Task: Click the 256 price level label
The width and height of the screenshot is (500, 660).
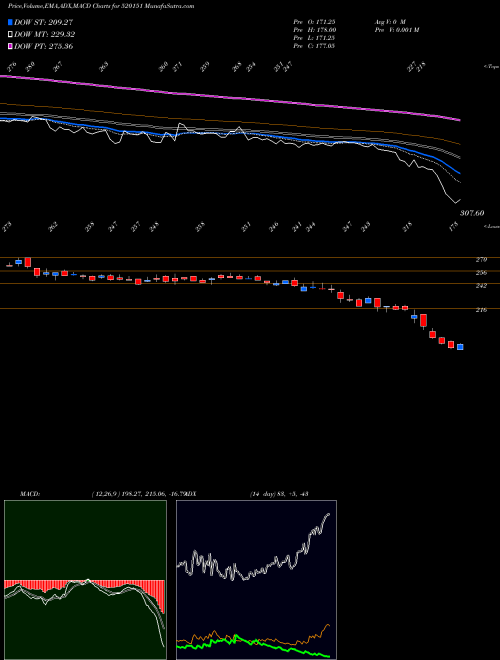Action: click(481, 273)
